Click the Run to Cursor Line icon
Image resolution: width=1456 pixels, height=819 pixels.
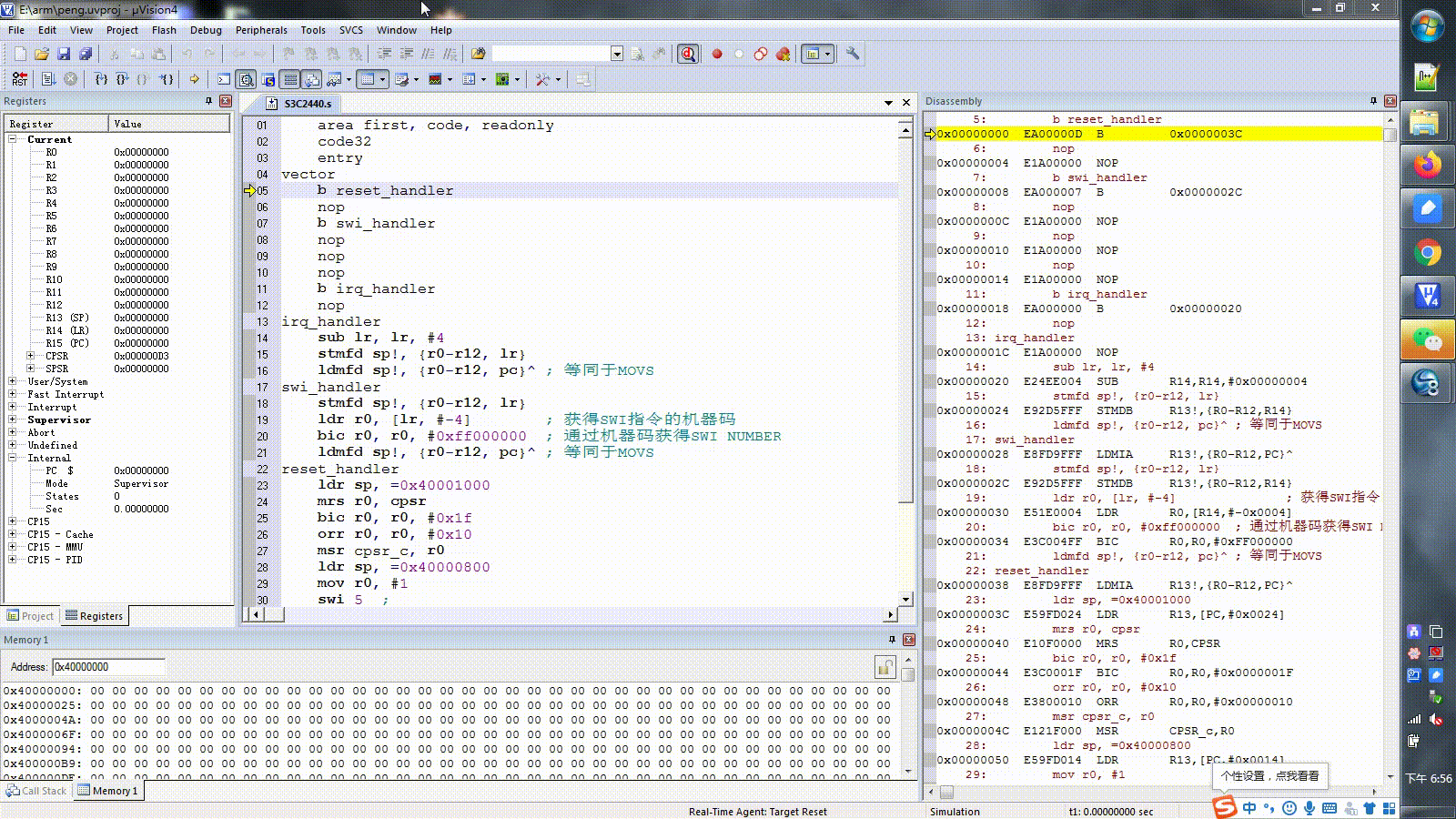tap(167, 79)
